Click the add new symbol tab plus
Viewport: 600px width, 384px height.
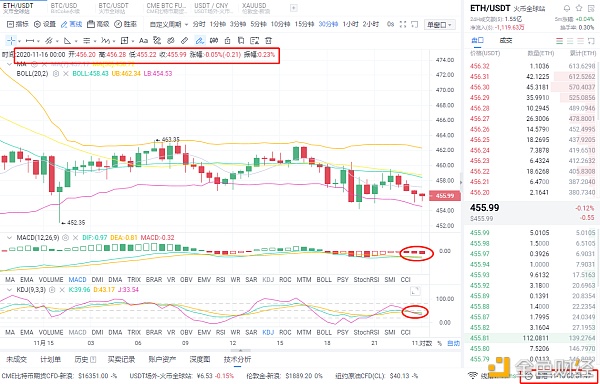pos(293,8)
